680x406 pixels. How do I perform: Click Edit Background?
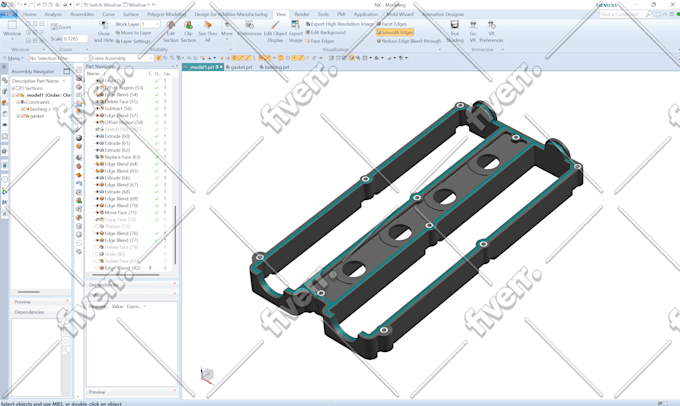point(326,33)
